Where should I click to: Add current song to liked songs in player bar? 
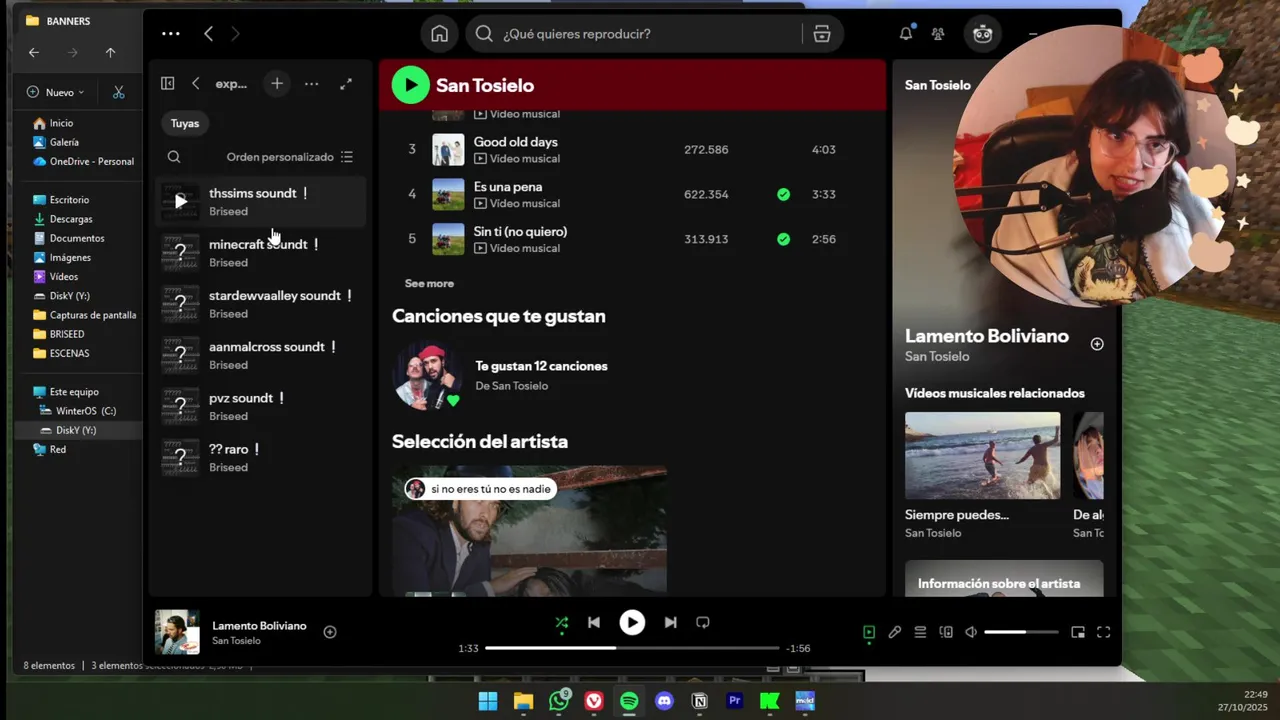tap(330, 632)
